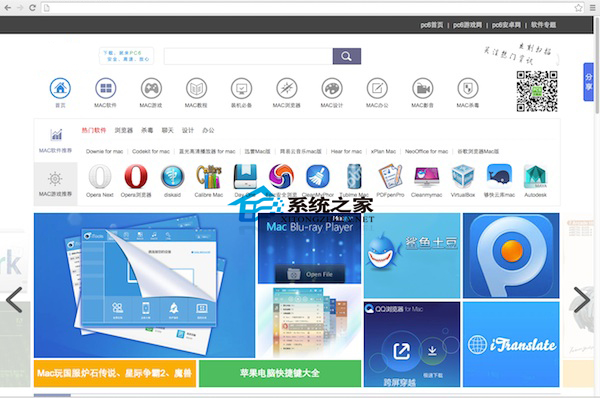Image resolution: width=600 pixels, height=398 pixels.
Task: Focus the site search input field
Action: coord(248,56)
